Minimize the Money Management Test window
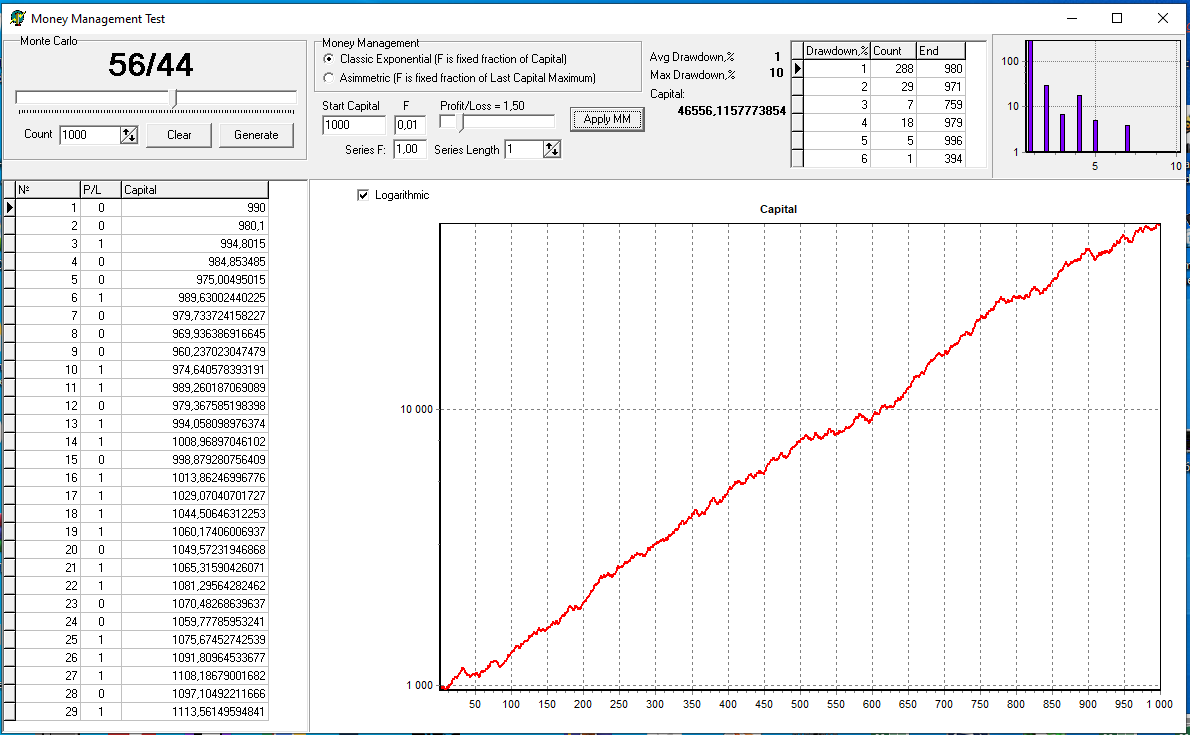The width and height of the screenshot is (1190, 735). [x=1072, y=18]
